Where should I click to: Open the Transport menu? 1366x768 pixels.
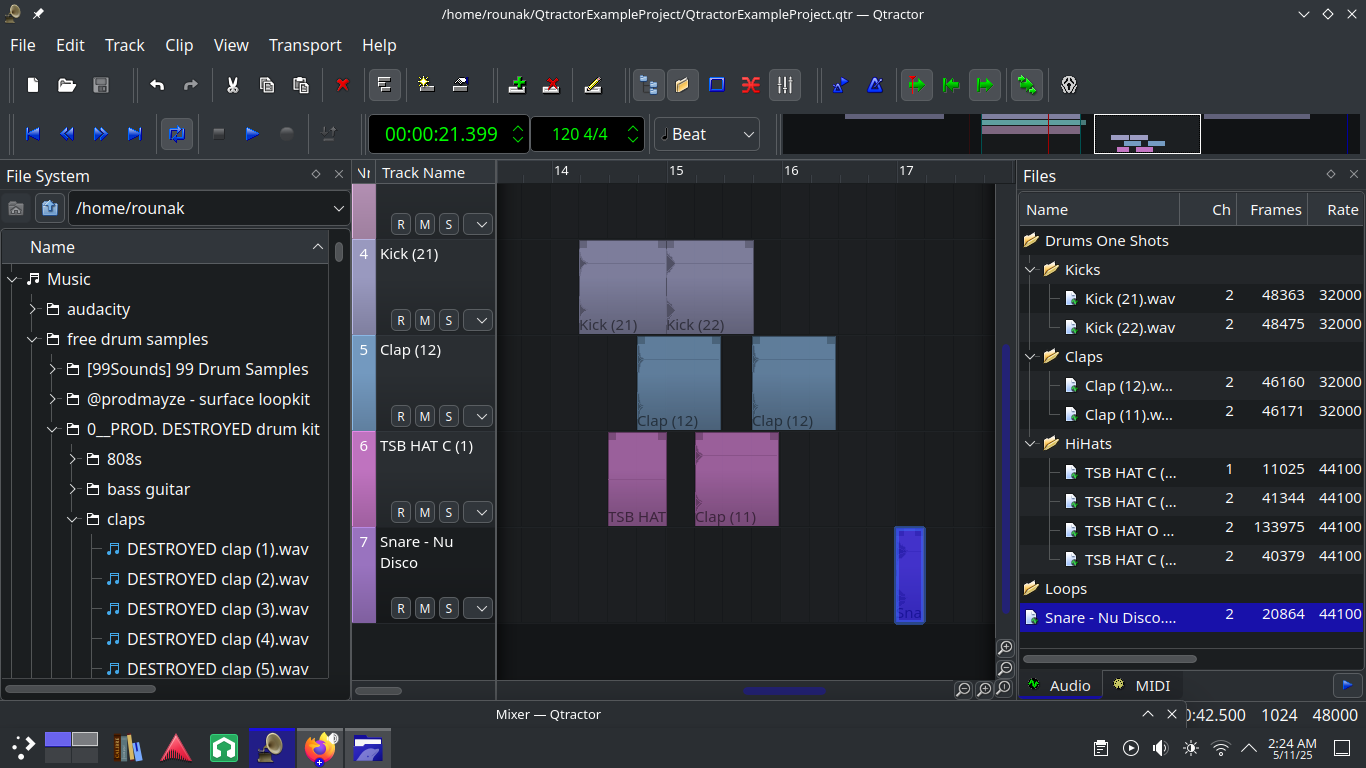click(305, 45)
